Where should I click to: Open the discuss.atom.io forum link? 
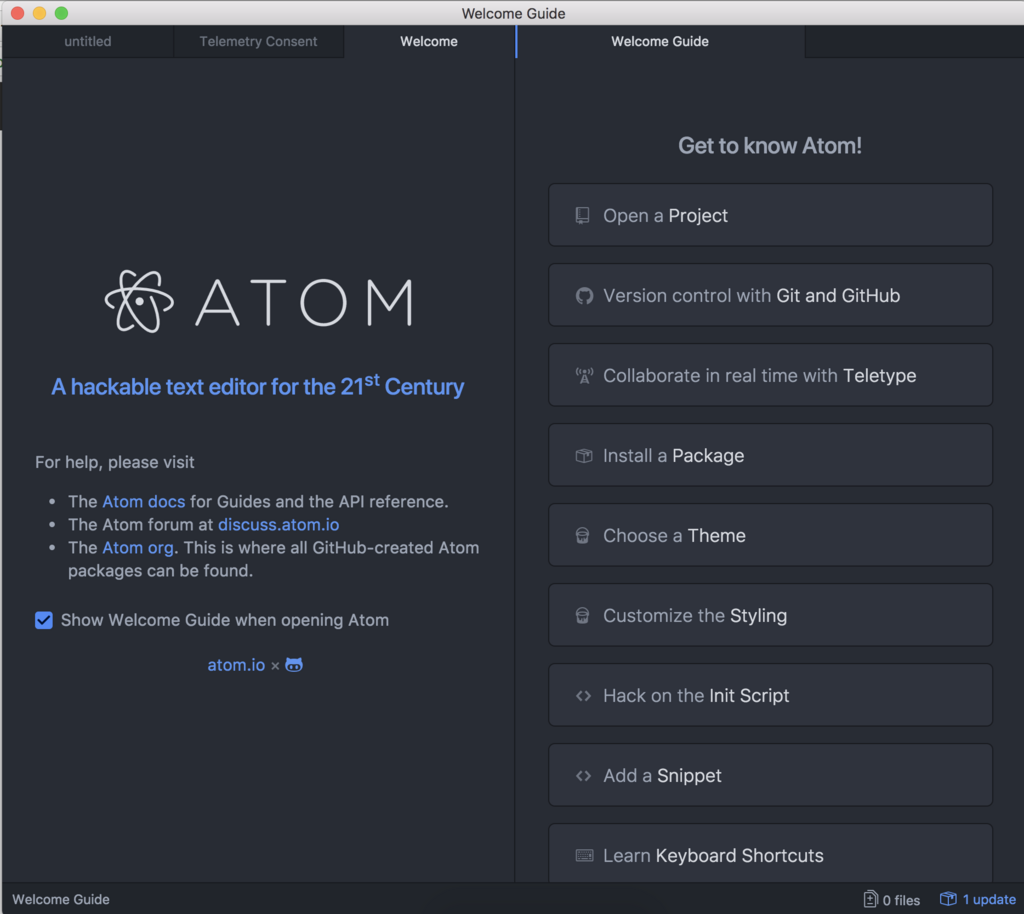point(279,525)
